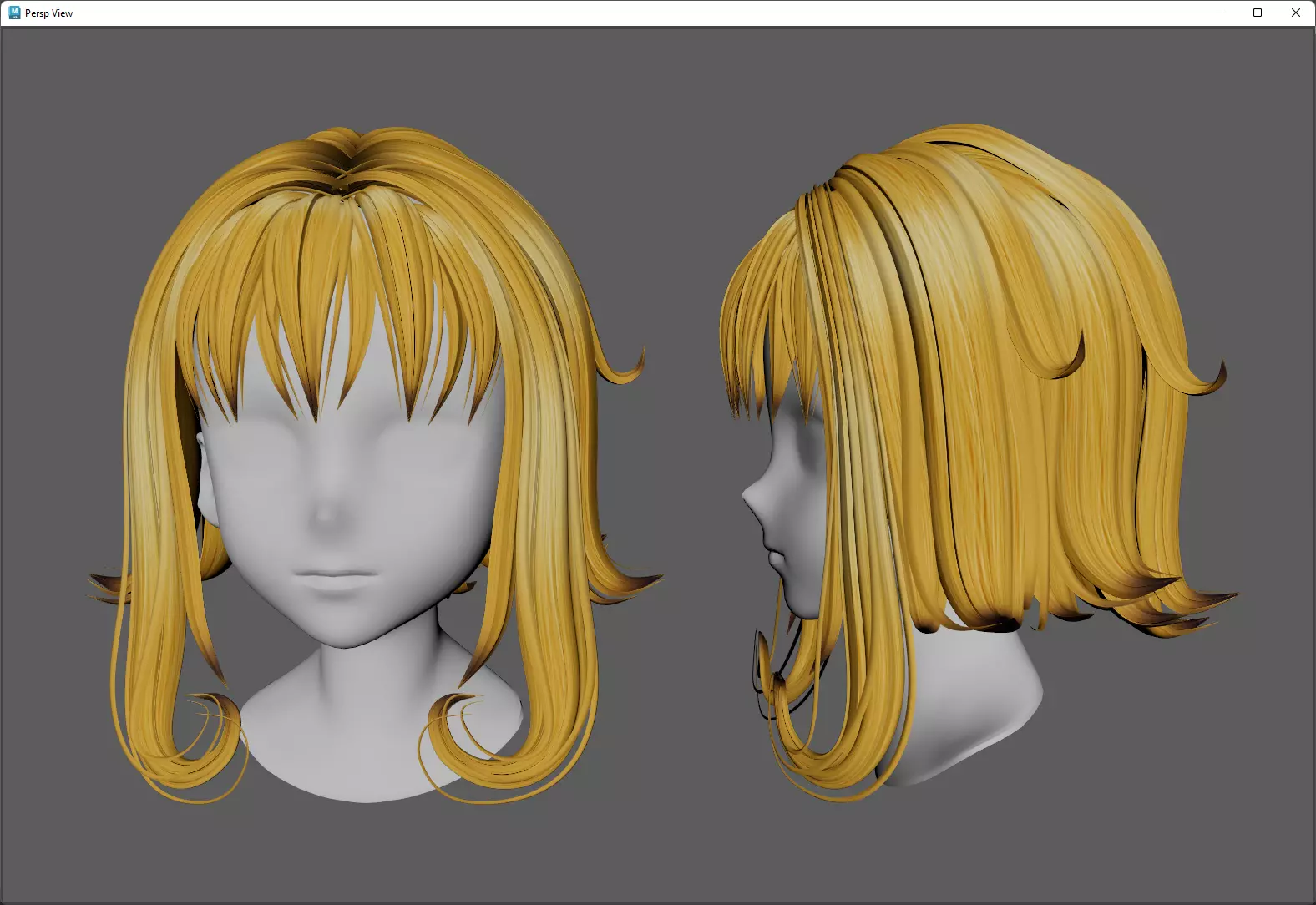1316x905 pixels.
Task: Click the Persp View title text
Action: [x=48, y=13]
